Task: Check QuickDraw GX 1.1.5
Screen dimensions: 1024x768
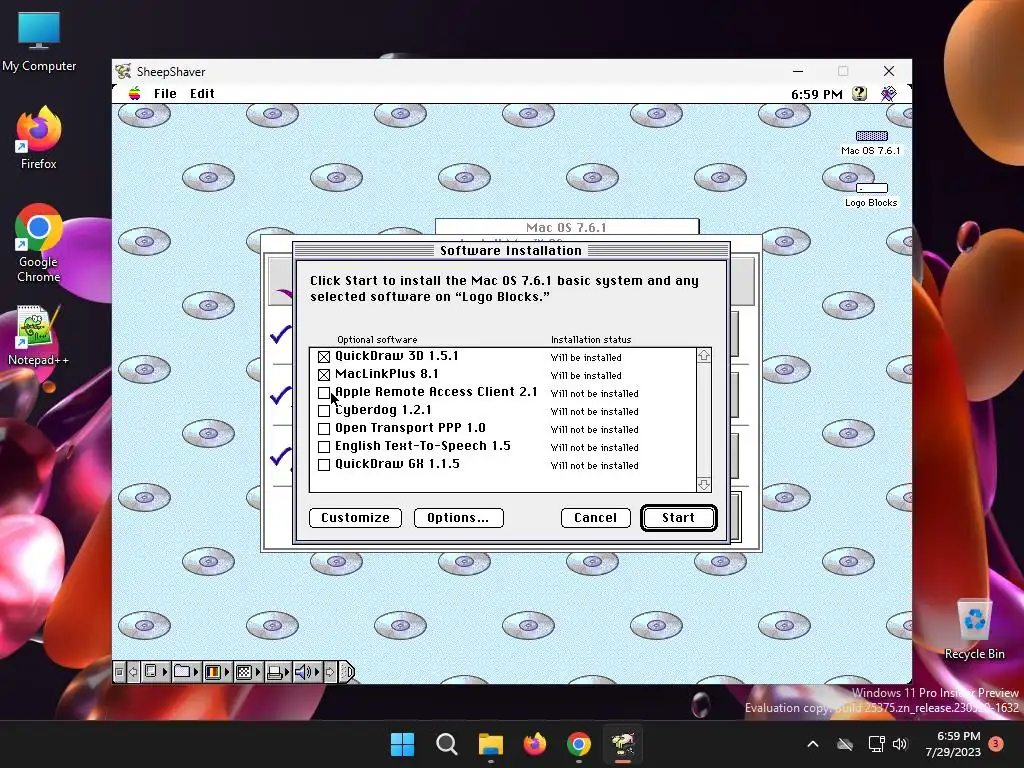Action: pyautogui.click(x=324, y=464)
